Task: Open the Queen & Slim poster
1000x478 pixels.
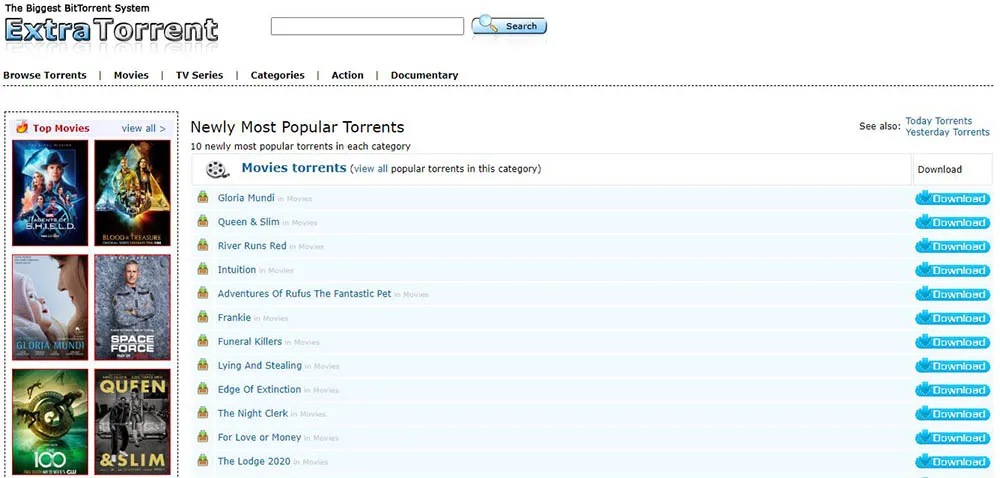Action: click(133, 422)
